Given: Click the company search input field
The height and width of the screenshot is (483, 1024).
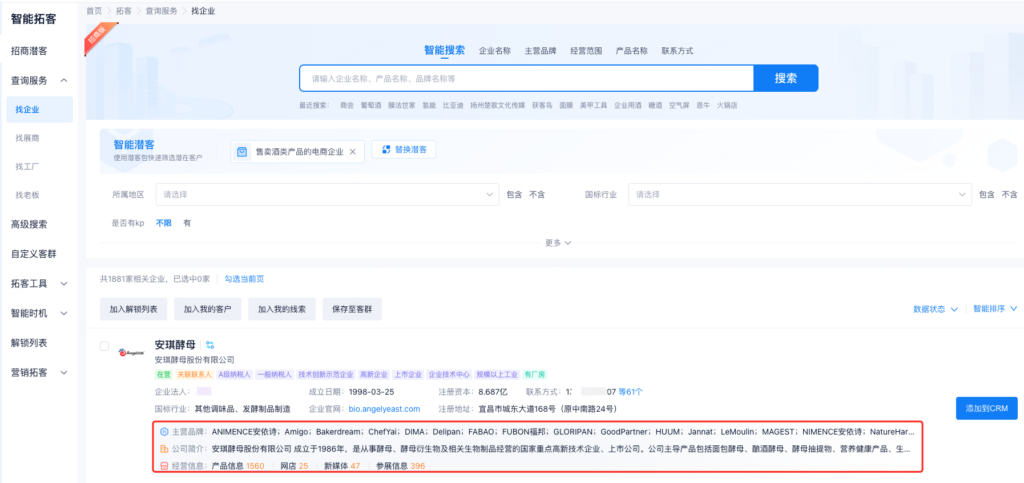Looking at the screenshot, I should [526, 78].
